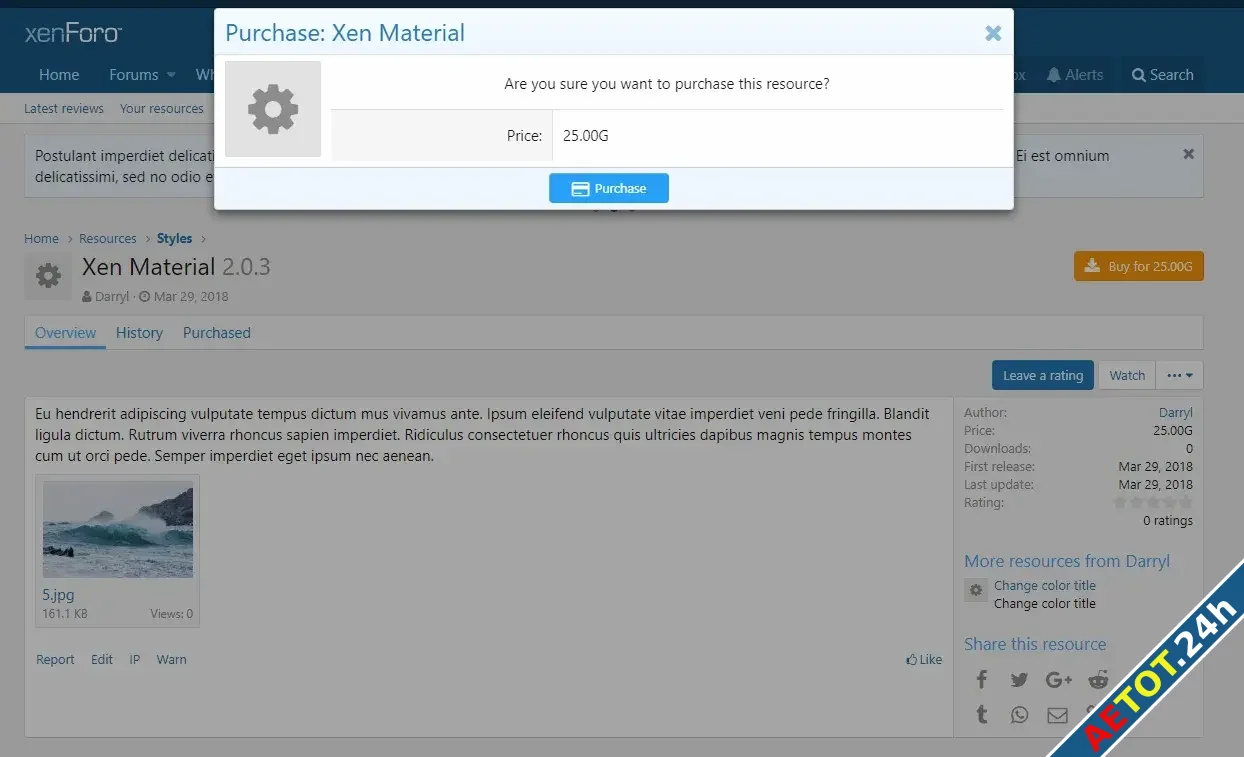Image resolution: width=1244 pixels, height=757 pixels.
Task: Switch to the Purchased tab
Action: (216, 332)
